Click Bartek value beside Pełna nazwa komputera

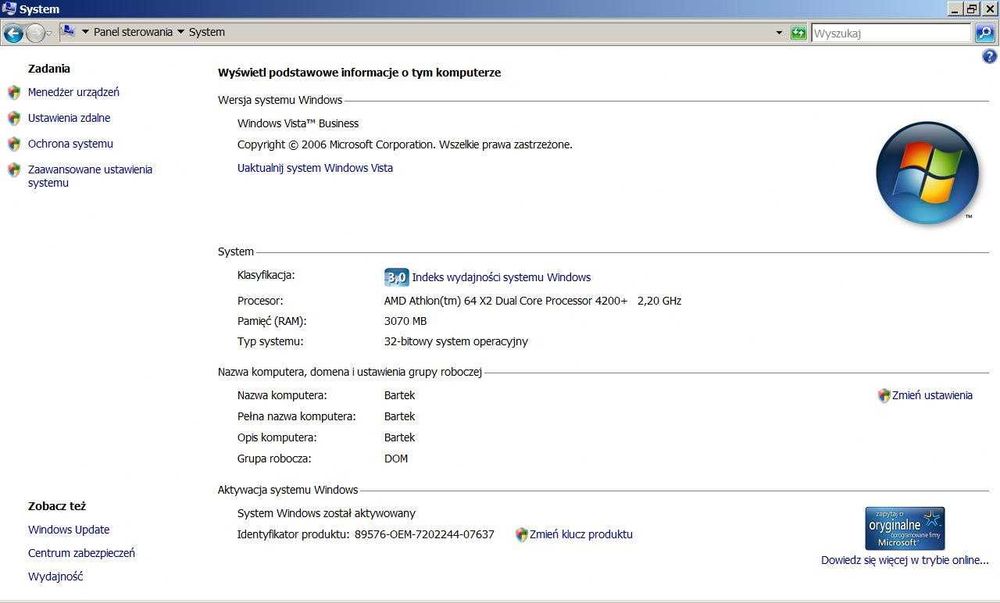[x=399, y=416]
